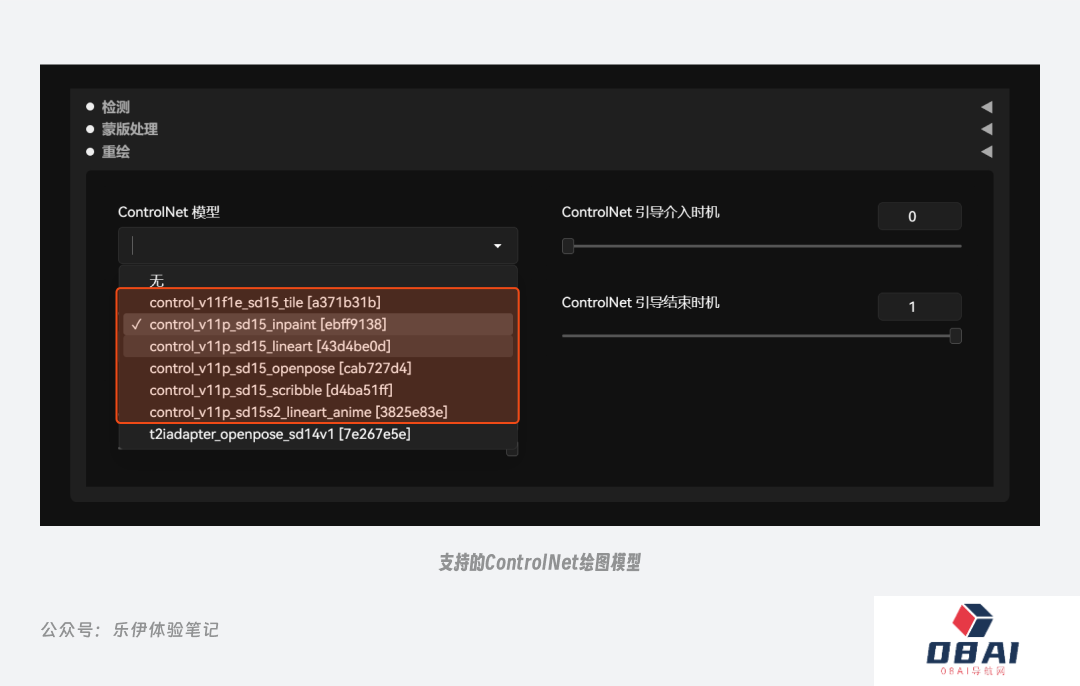Choose control_v11p_sd15_openpose model
The image size is (1080, 686).
coord(280,368)
